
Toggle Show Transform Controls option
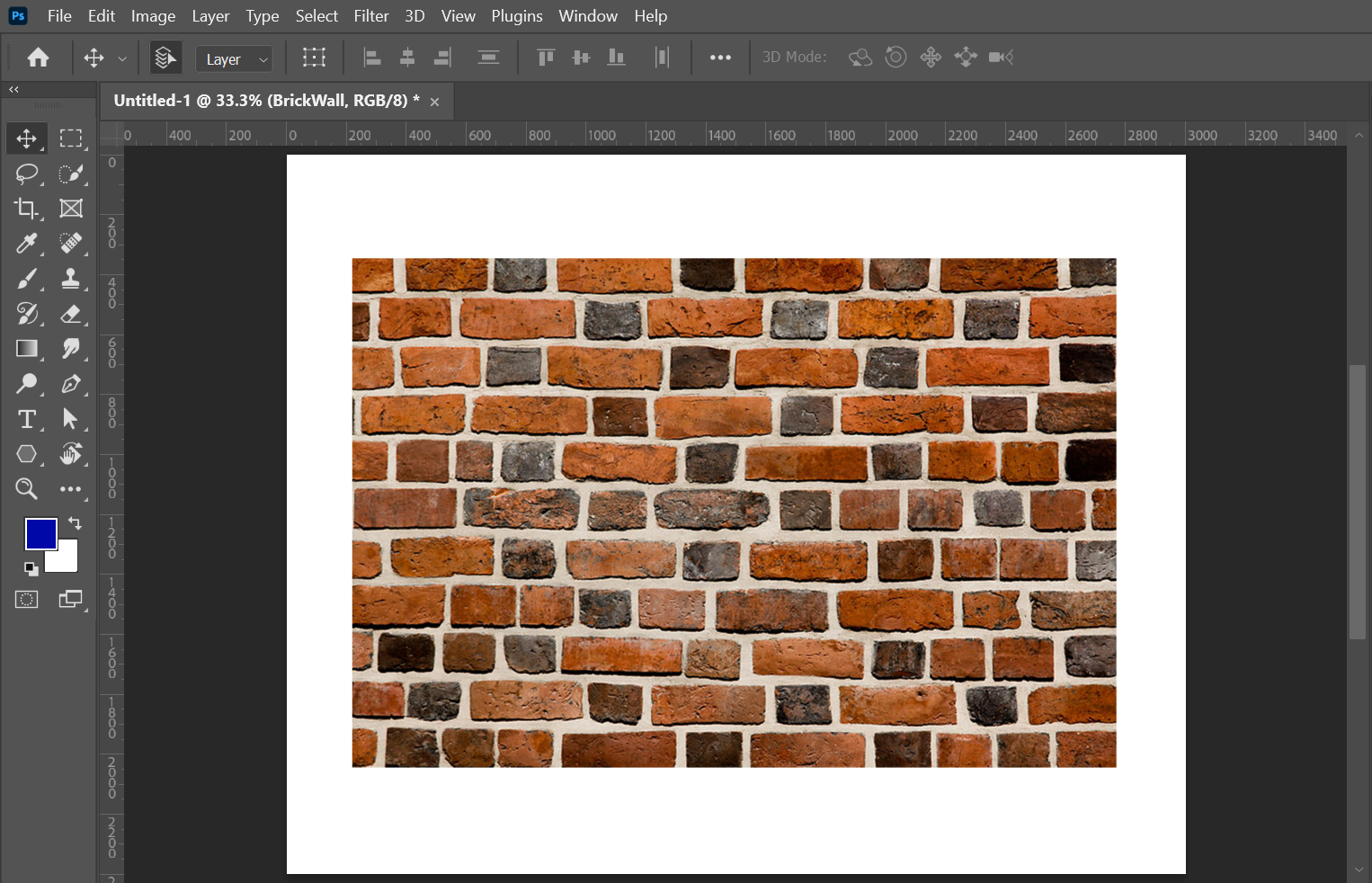point(314,58)
